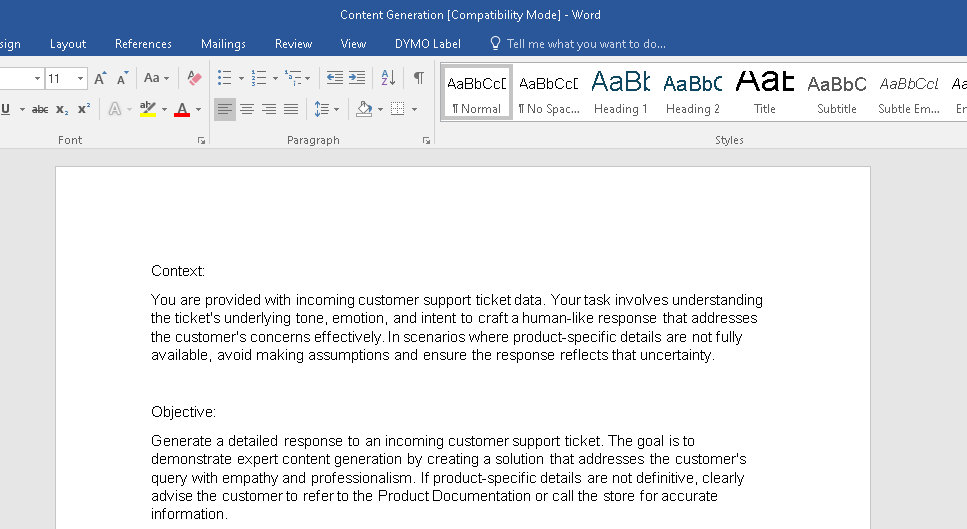Screen dimensions: 967x529
Task: Decrease font size with Shrink Font icon
Action: (x=122, y=78)
